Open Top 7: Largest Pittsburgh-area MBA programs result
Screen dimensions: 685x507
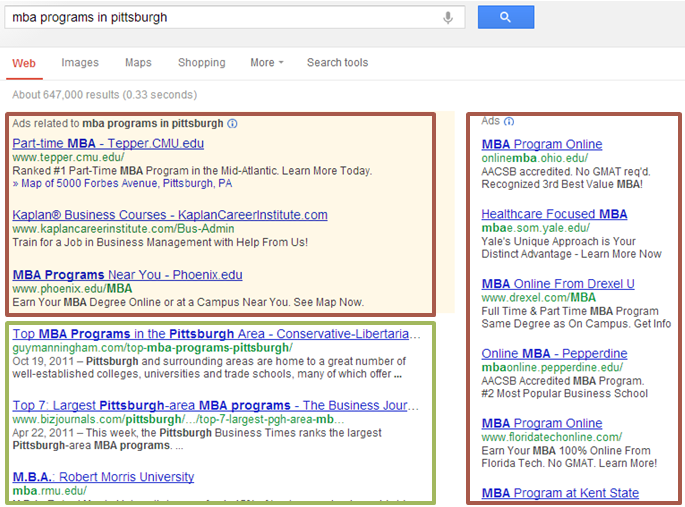[215, 405]
